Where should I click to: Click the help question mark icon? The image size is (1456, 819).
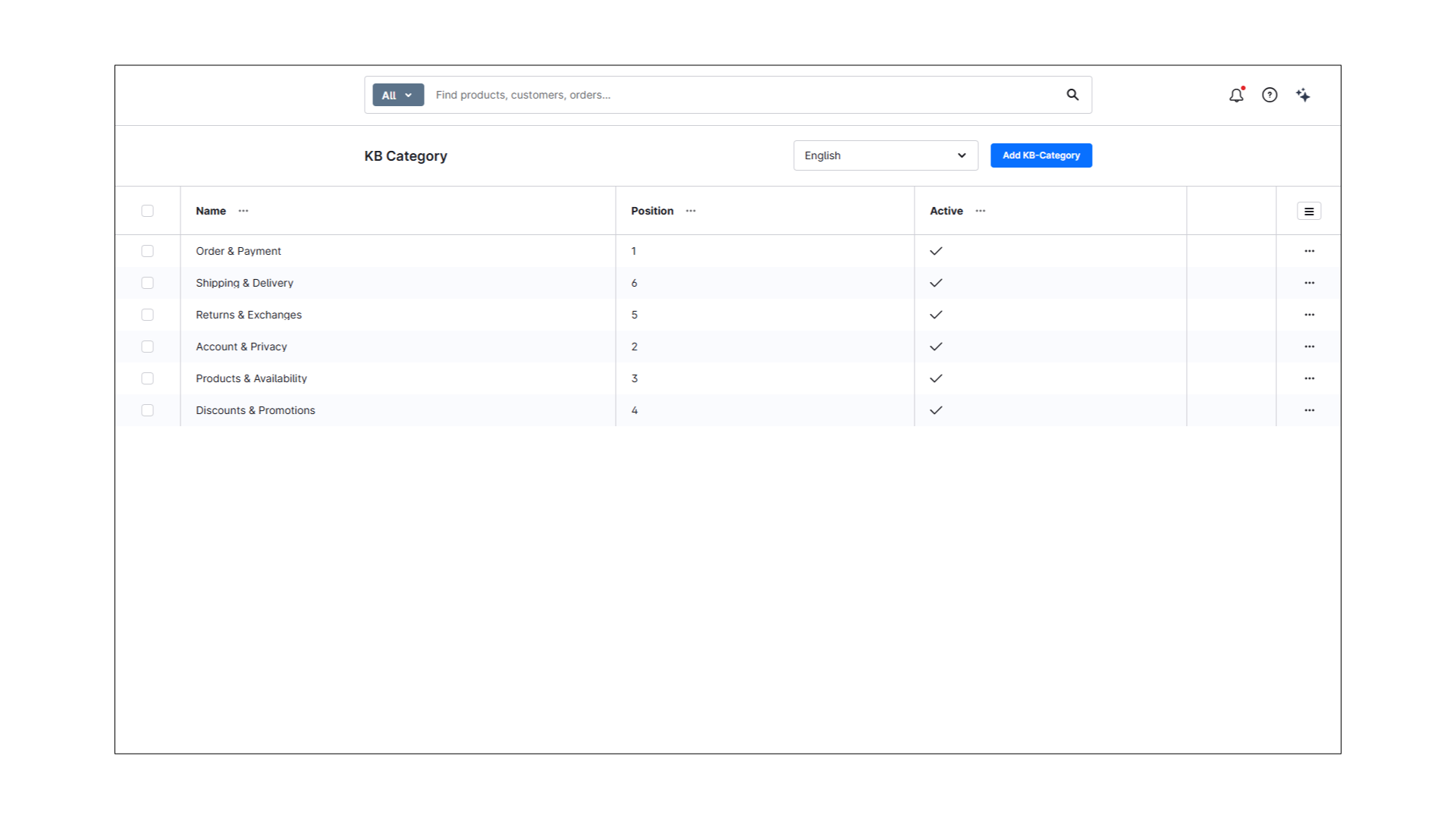[1269, 95]
